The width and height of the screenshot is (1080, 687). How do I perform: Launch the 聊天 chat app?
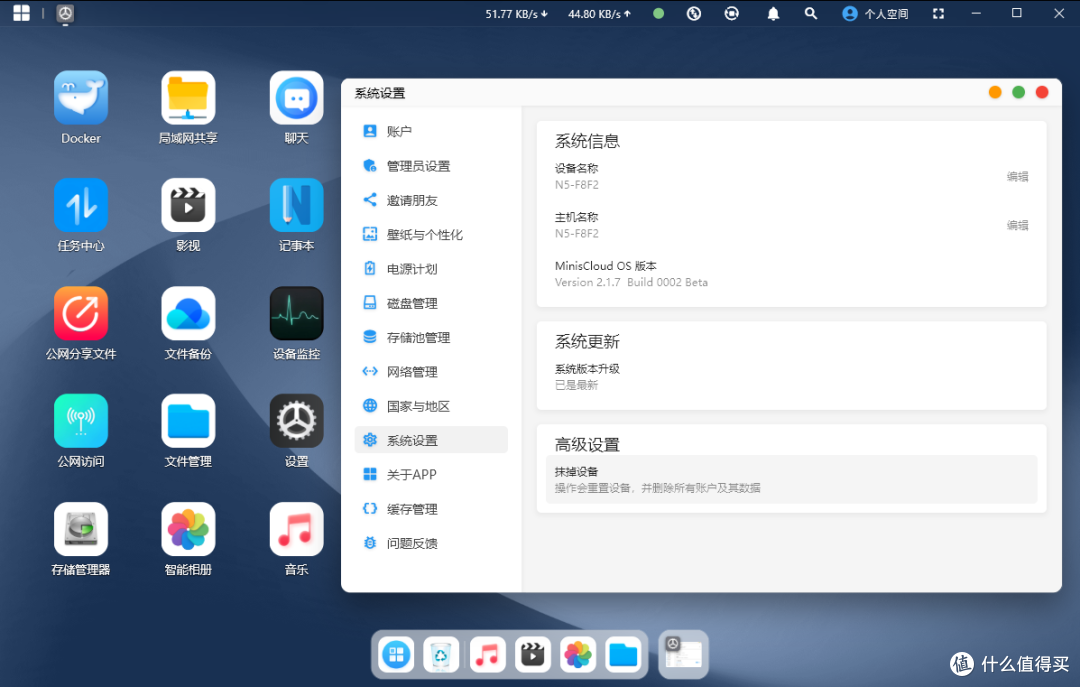[x=296, y=98]
